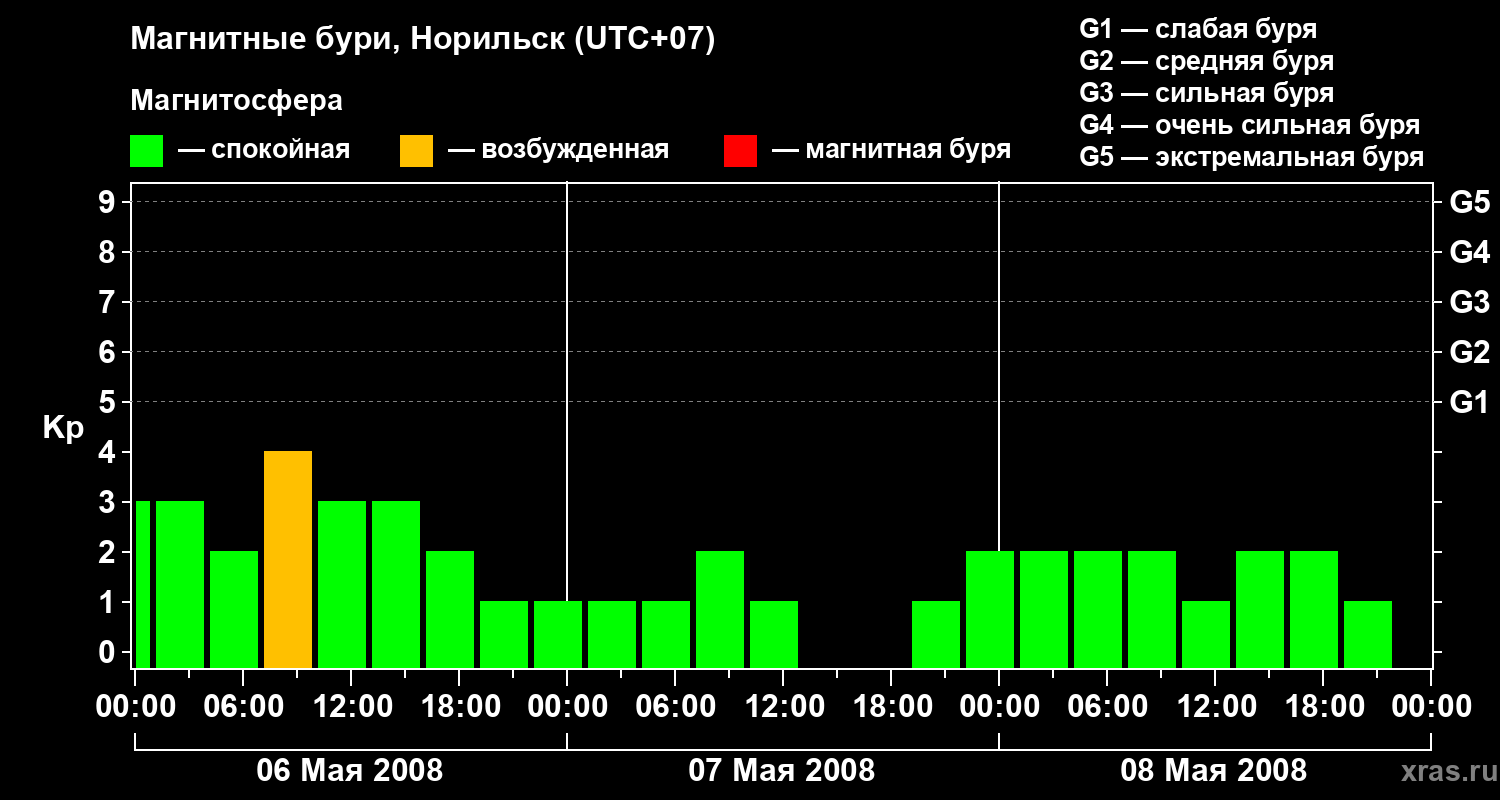The height and width of the screenshot is (800, 1500).
Task: Click the '— магнитная буря' legend label
Action: pyautogui.click(x=892, y=151)
